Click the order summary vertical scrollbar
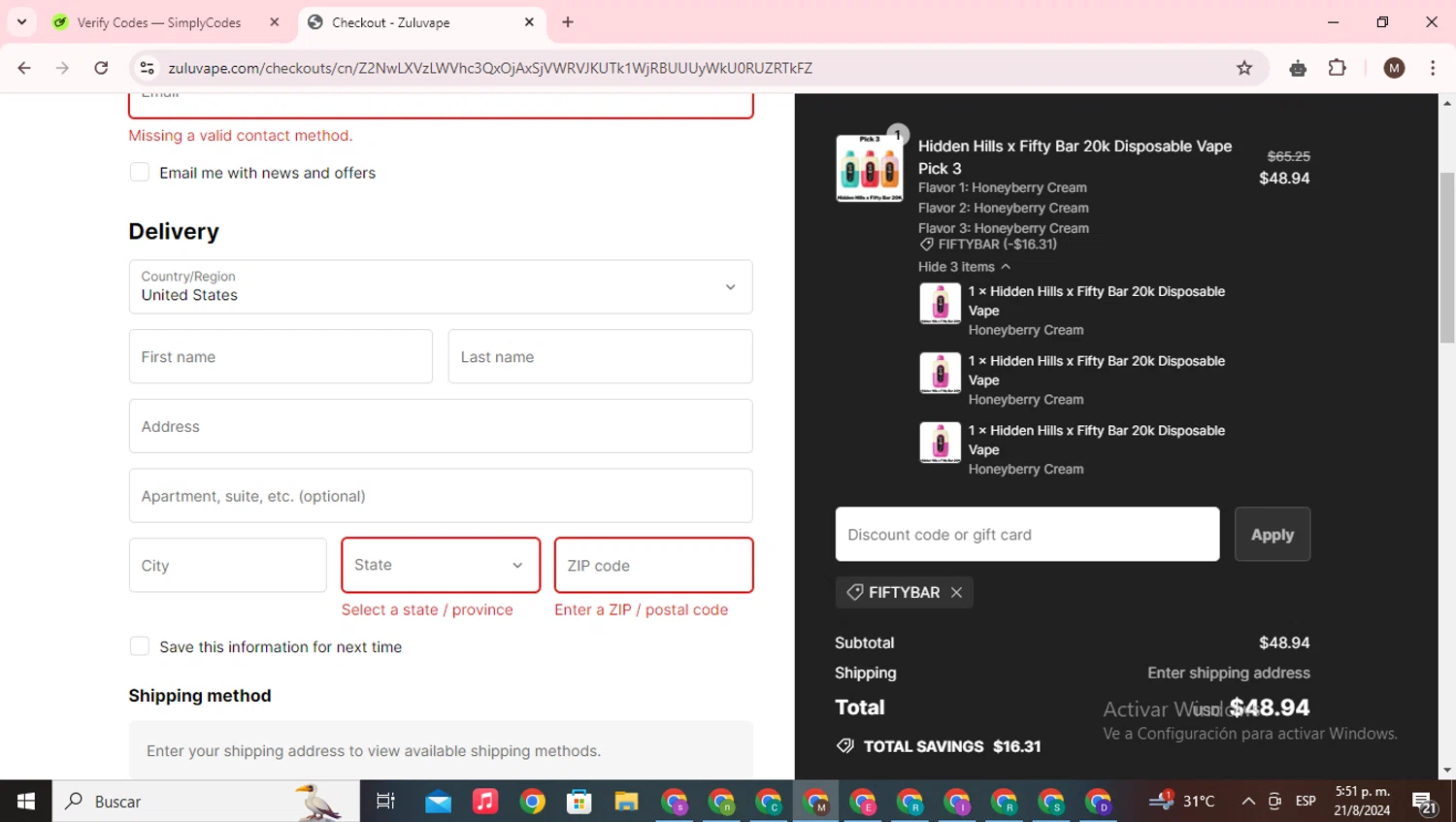This screenshot has width=1456, height=822. pos(1447,257)
